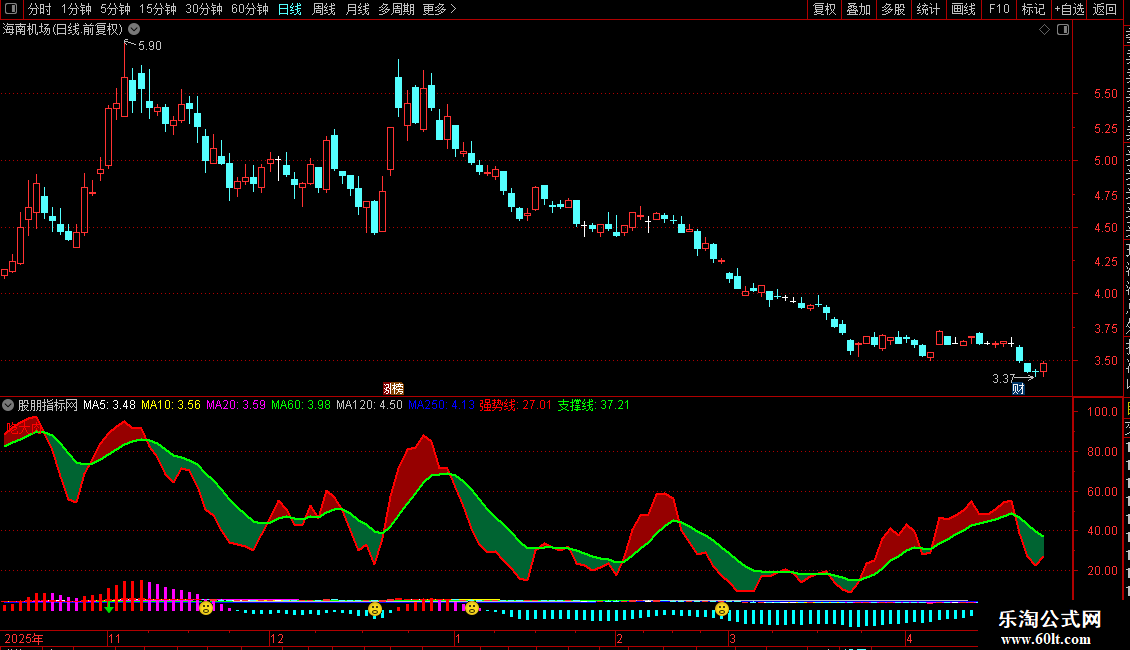
Task: Click the fourth sad-face signal icon near month 3
Action: 721,610
